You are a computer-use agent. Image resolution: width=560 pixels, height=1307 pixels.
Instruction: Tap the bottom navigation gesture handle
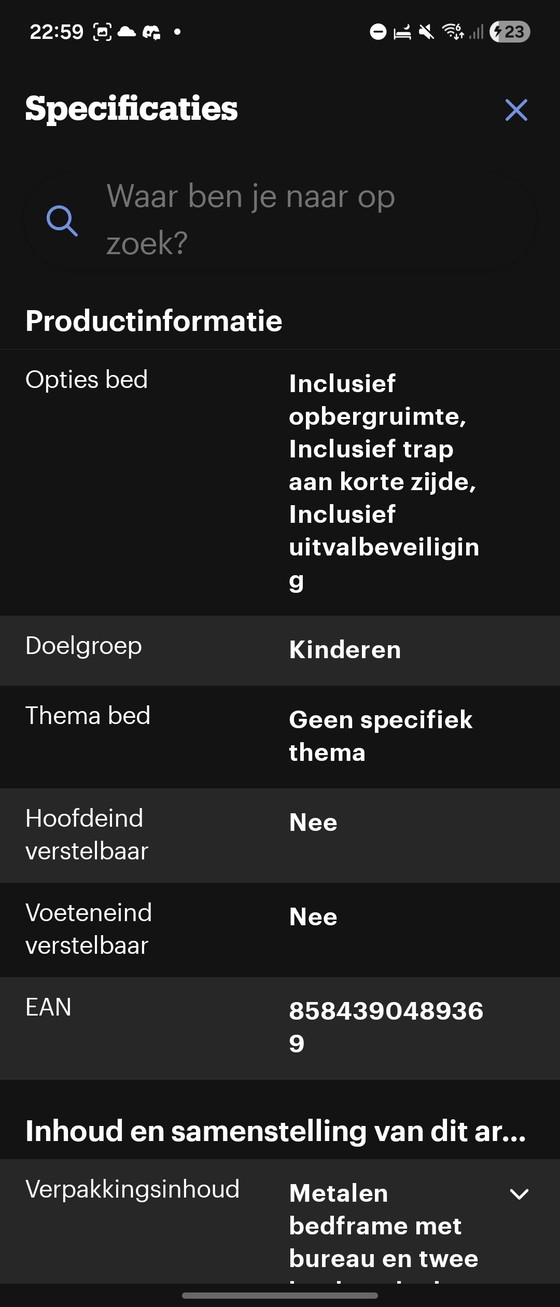pos(280,1295)
